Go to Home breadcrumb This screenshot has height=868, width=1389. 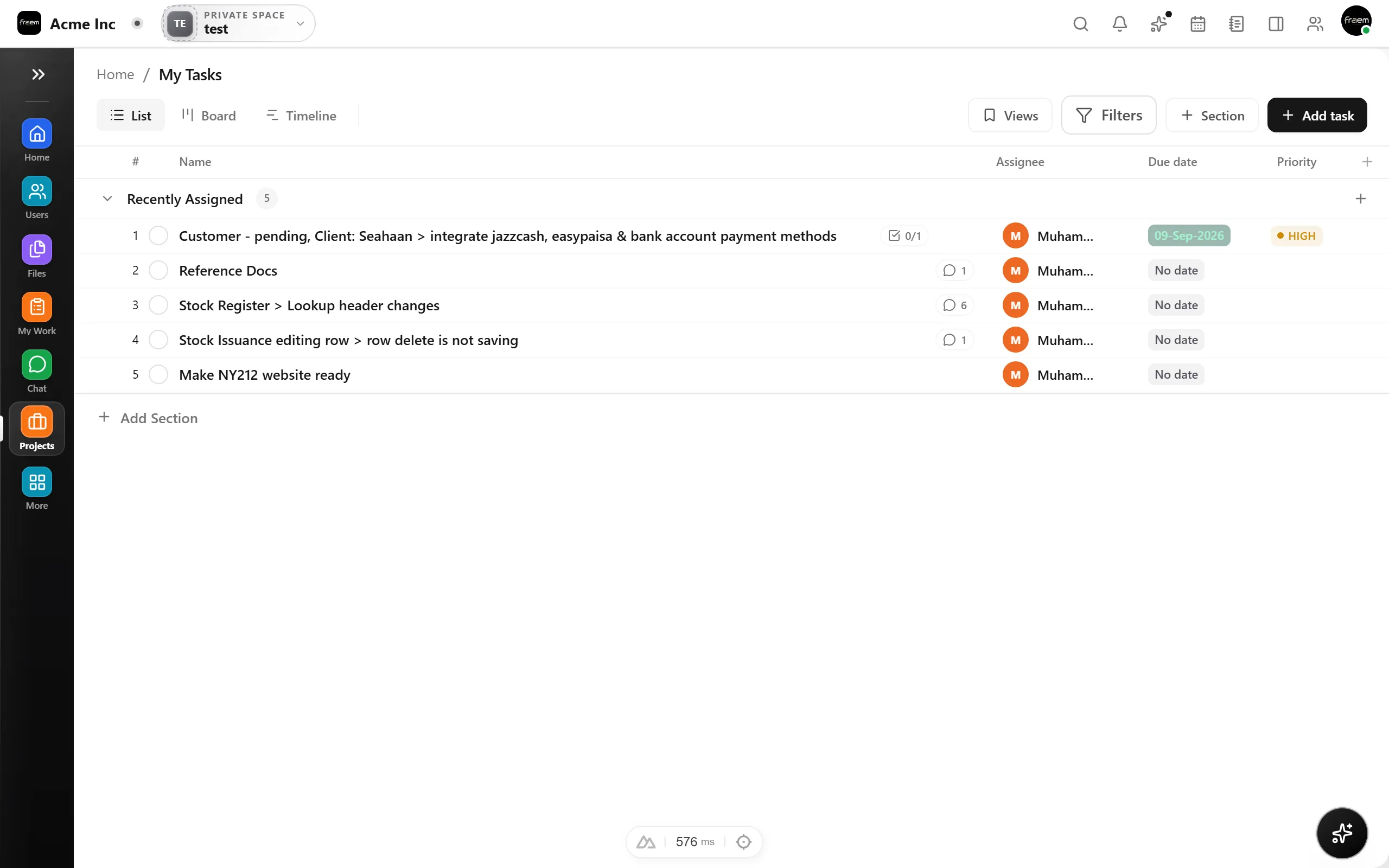[116, 75]
